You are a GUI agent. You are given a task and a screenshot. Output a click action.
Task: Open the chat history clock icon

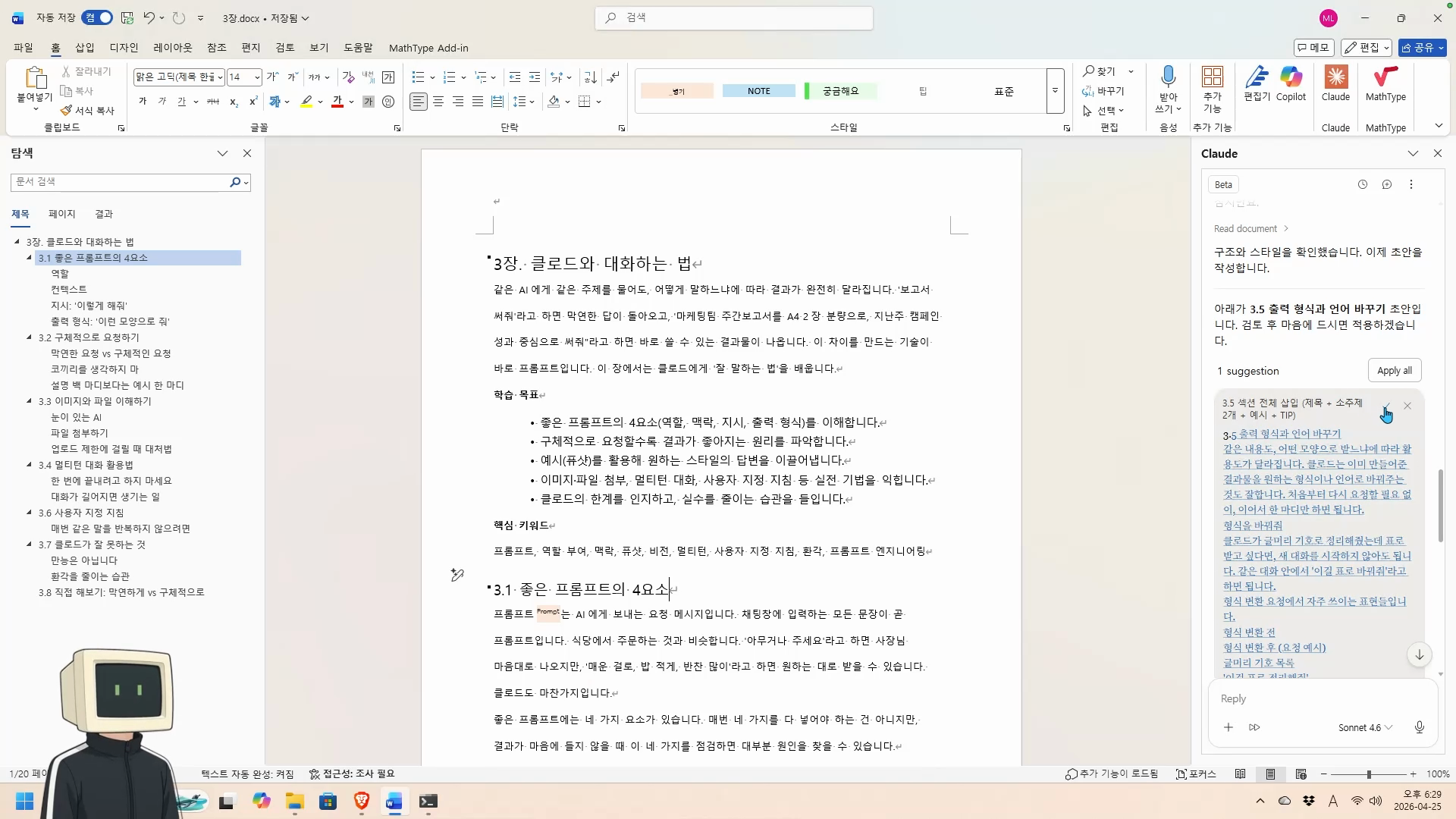point(1362,184)
